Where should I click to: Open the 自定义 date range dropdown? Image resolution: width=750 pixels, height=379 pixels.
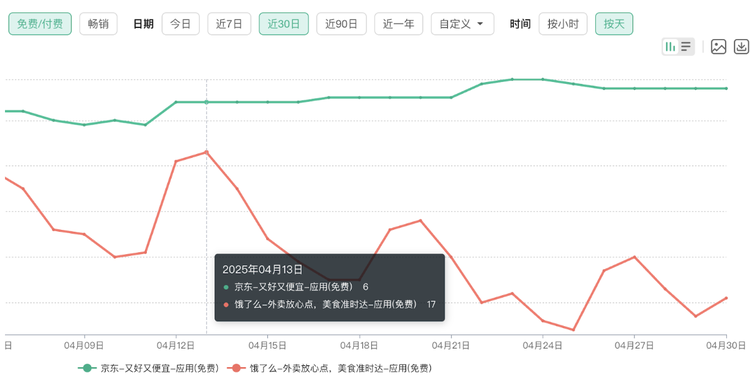pos(462,24)
